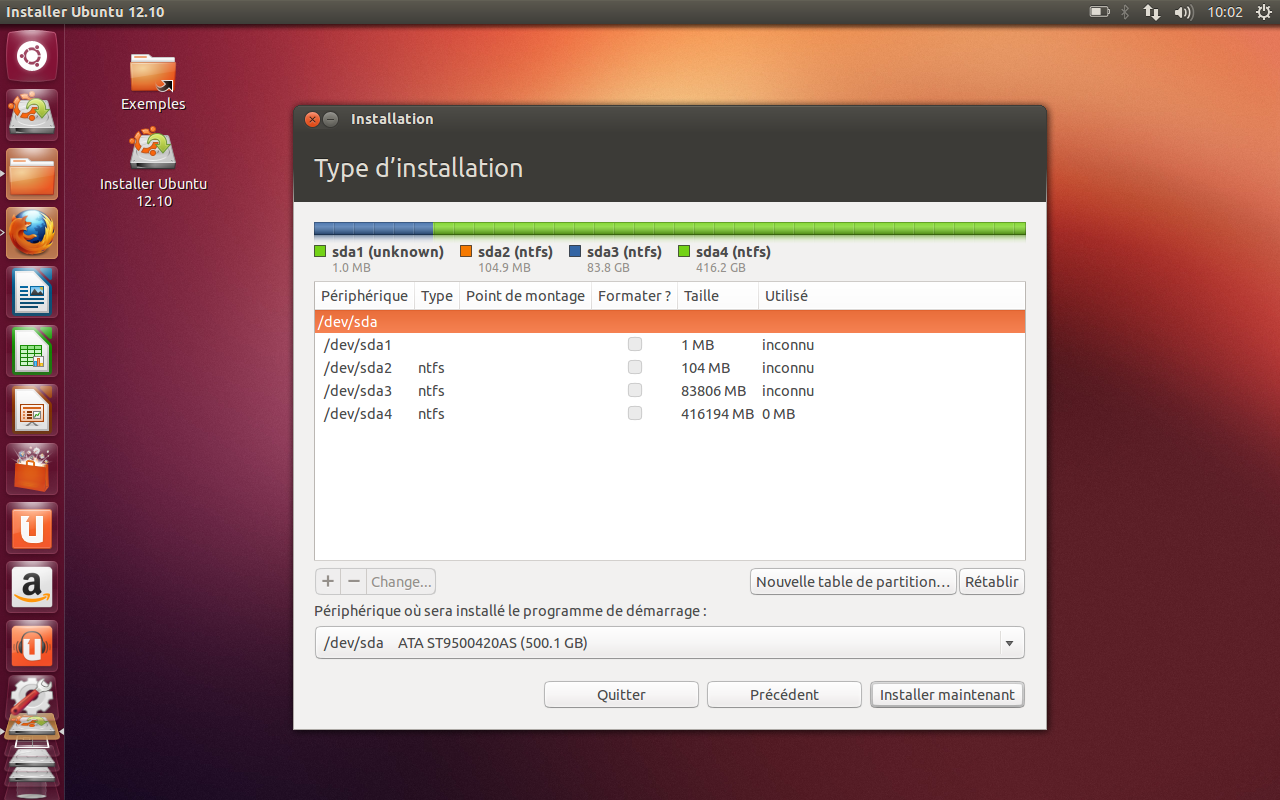Image resolution: width=1280 pixels, height=800 pixels.
Task: Open the Amazon launcher icon
Action: 32,587
